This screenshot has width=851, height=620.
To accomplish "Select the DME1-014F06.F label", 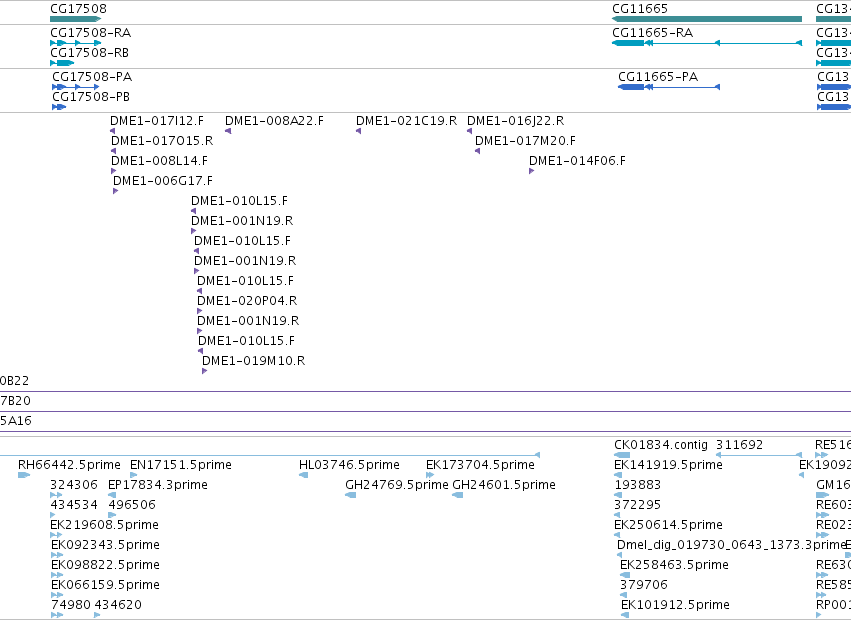I will point(577,161).
